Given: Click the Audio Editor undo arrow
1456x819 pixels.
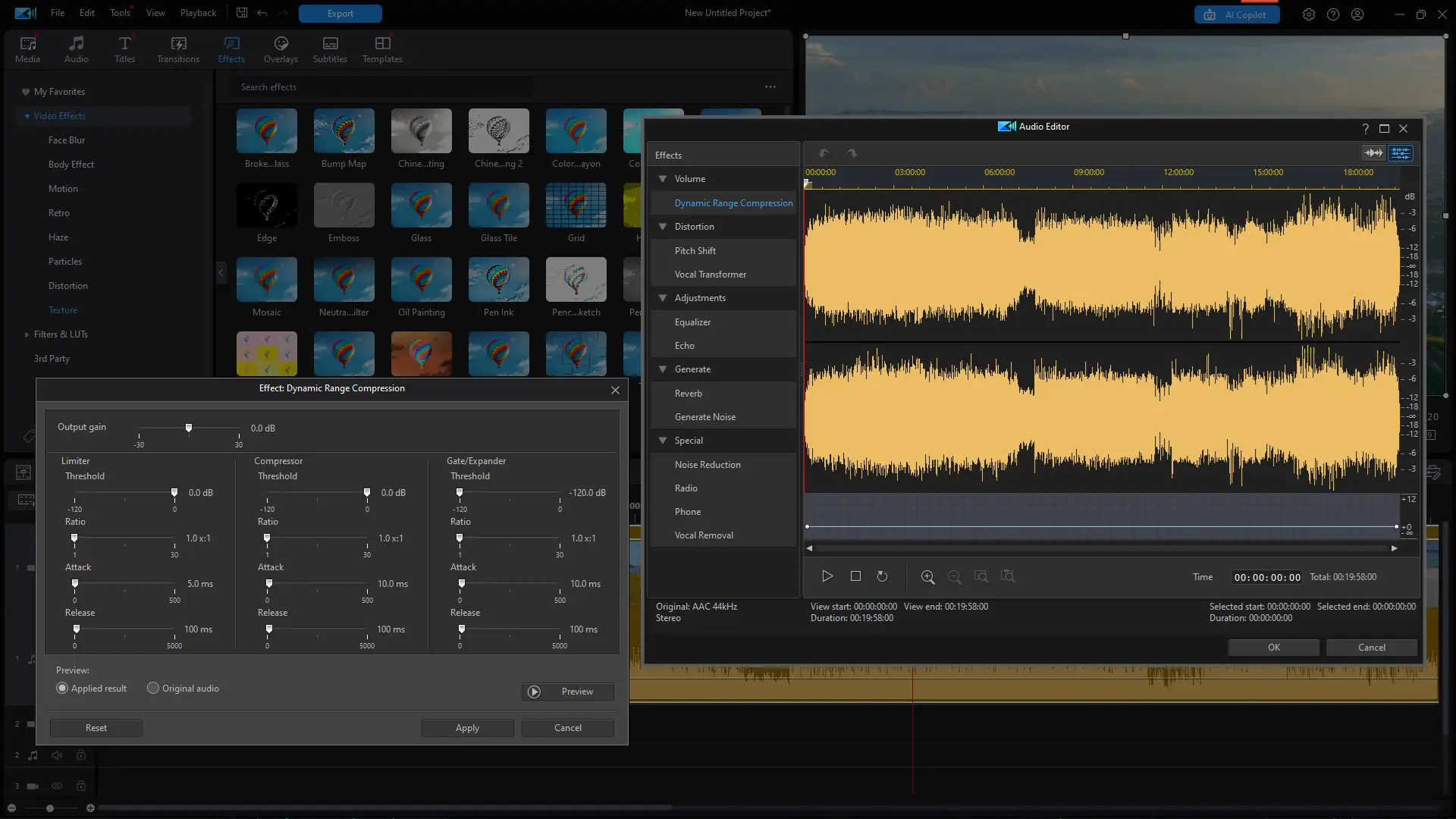Looking at the screenshot, I should pyautogui.click(x=824, y=153).
